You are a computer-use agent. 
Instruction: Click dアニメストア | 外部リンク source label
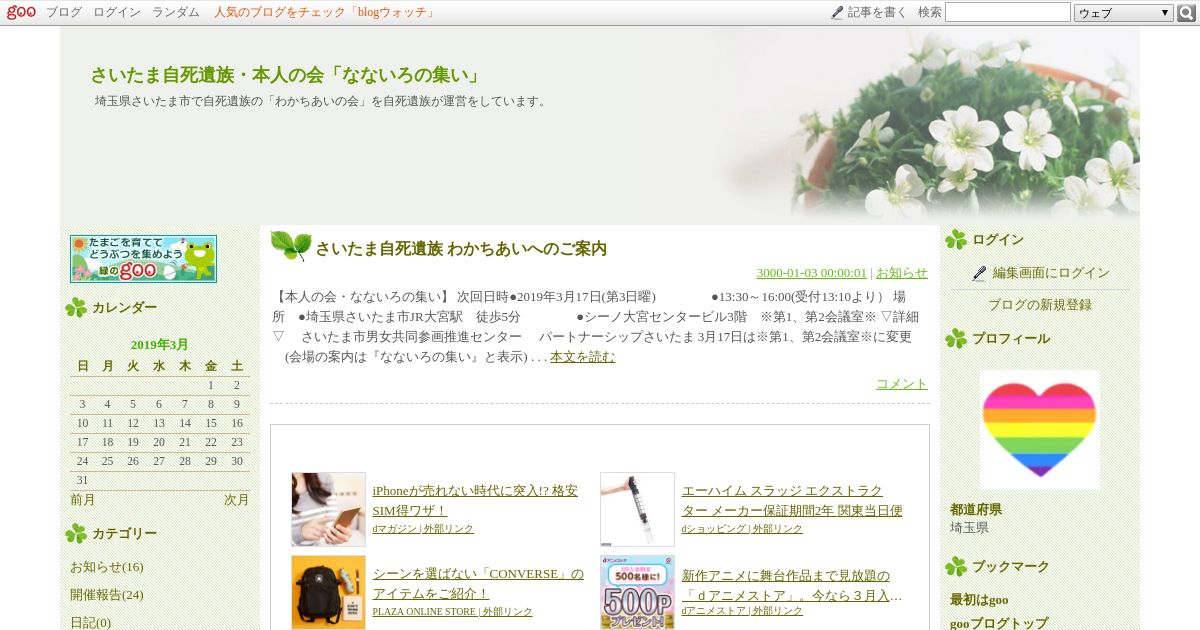pos(742,611)
